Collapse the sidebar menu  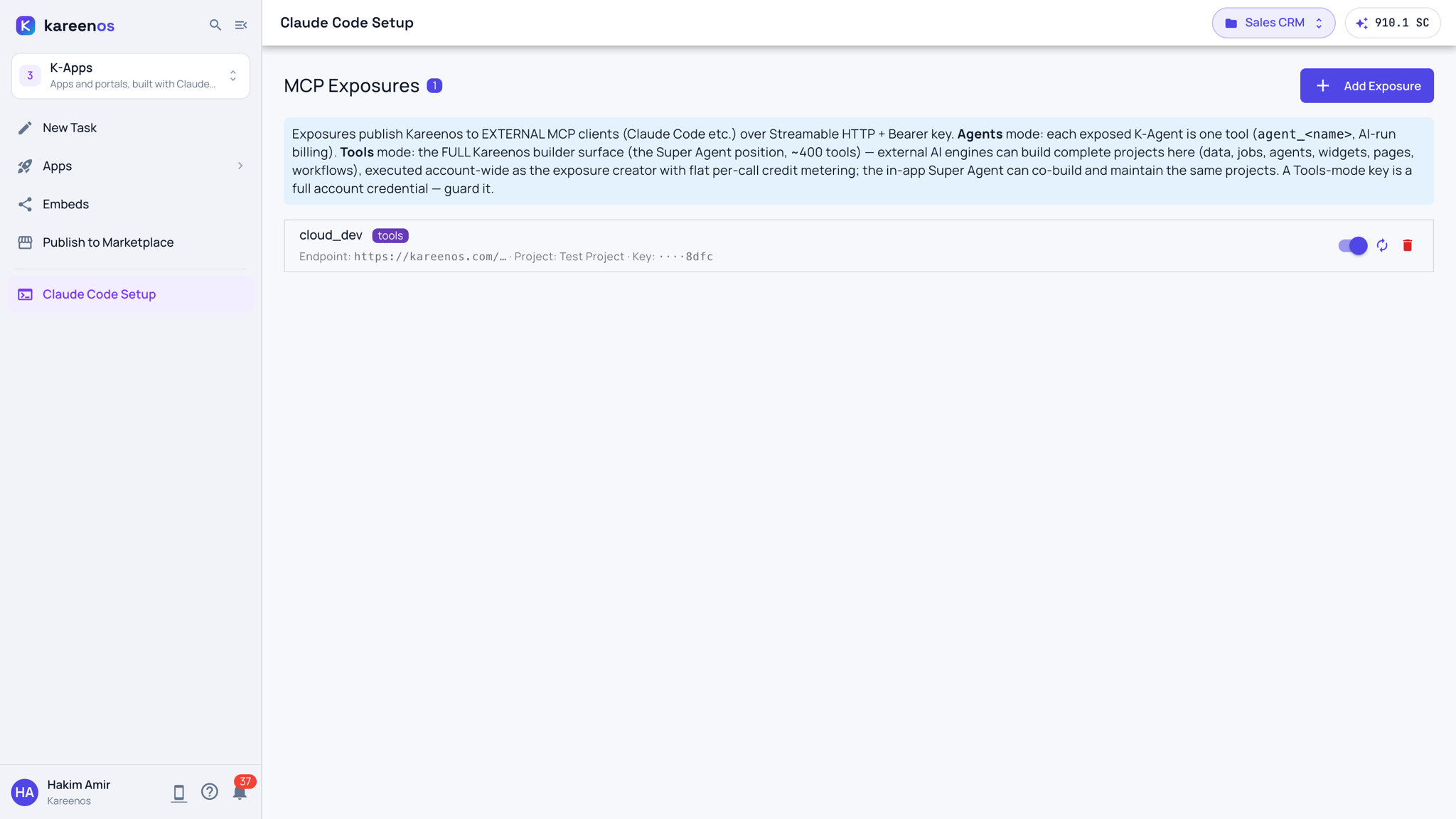241,25
